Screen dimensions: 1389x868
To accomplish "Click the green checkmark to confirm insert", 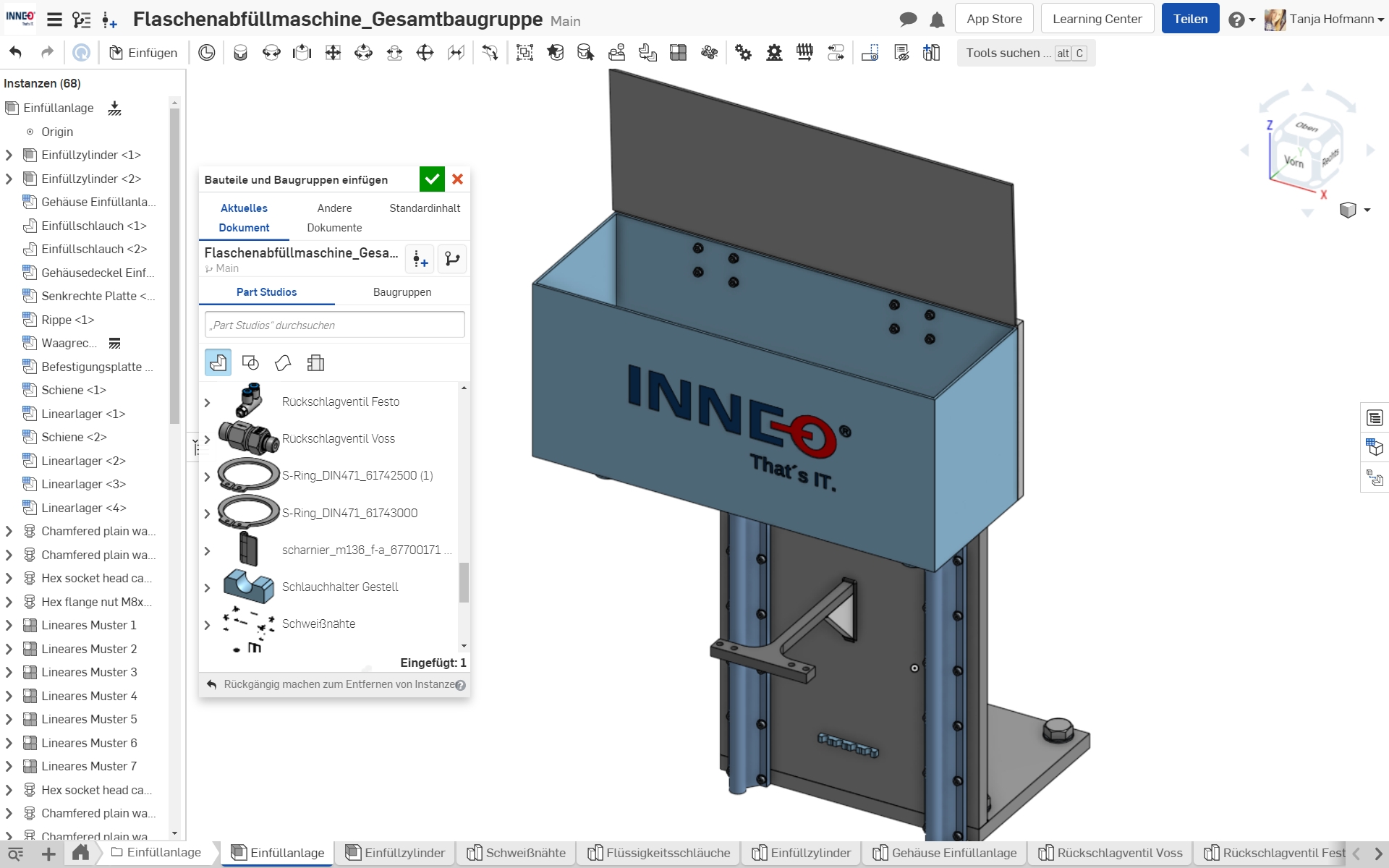I will point(432,179).
